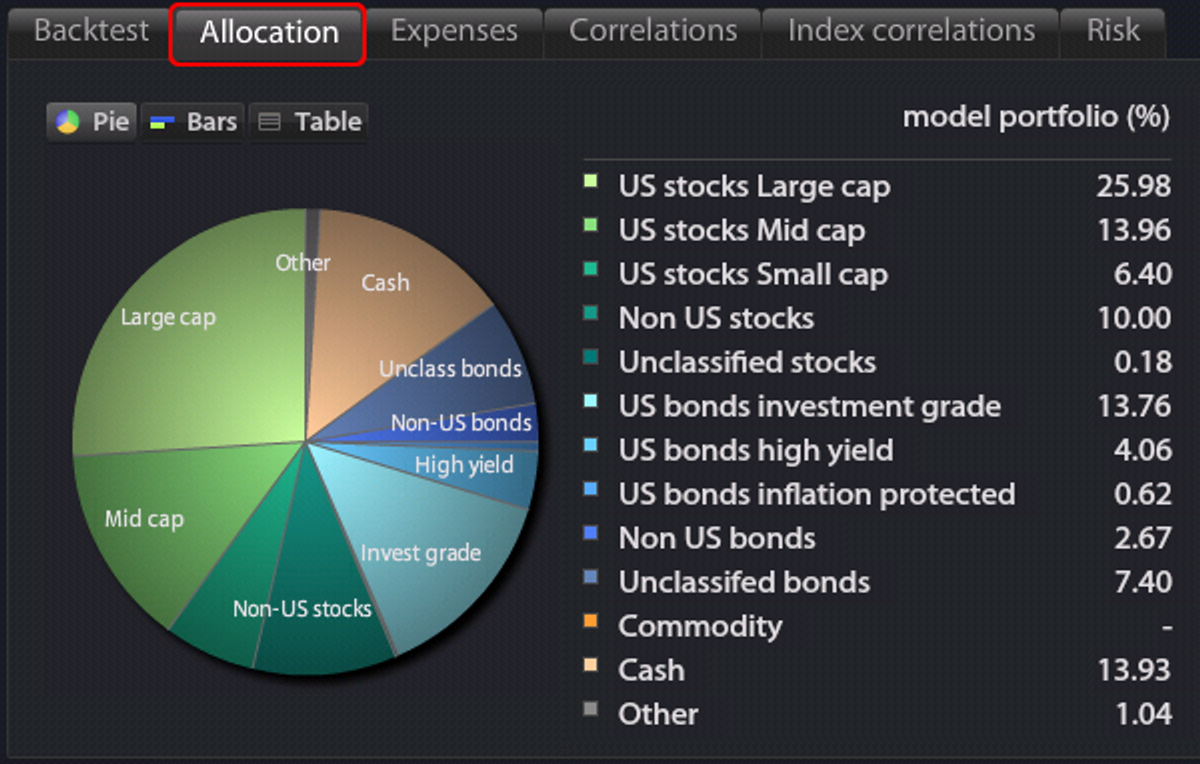Screen dimensions: 1200x764
Task: Click the US stocks Large cap color swatch
Action: [x=590, y=182]
